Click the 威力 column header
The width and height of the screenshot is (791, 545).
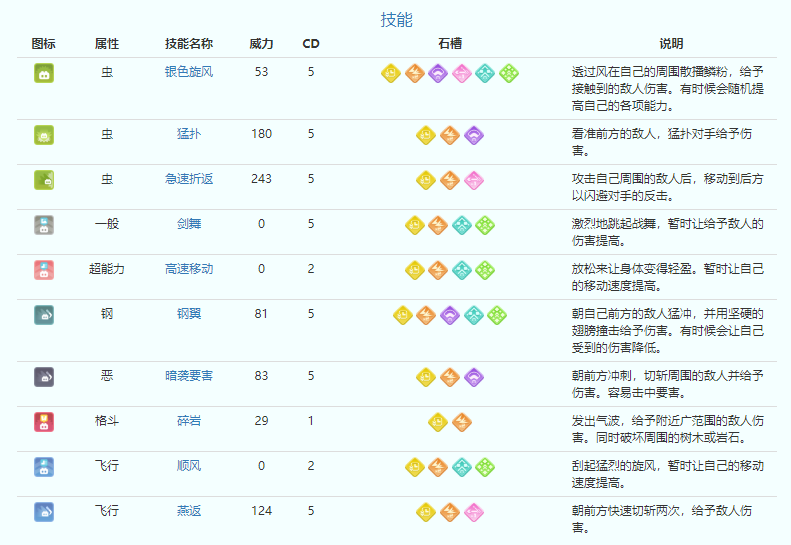261,44
